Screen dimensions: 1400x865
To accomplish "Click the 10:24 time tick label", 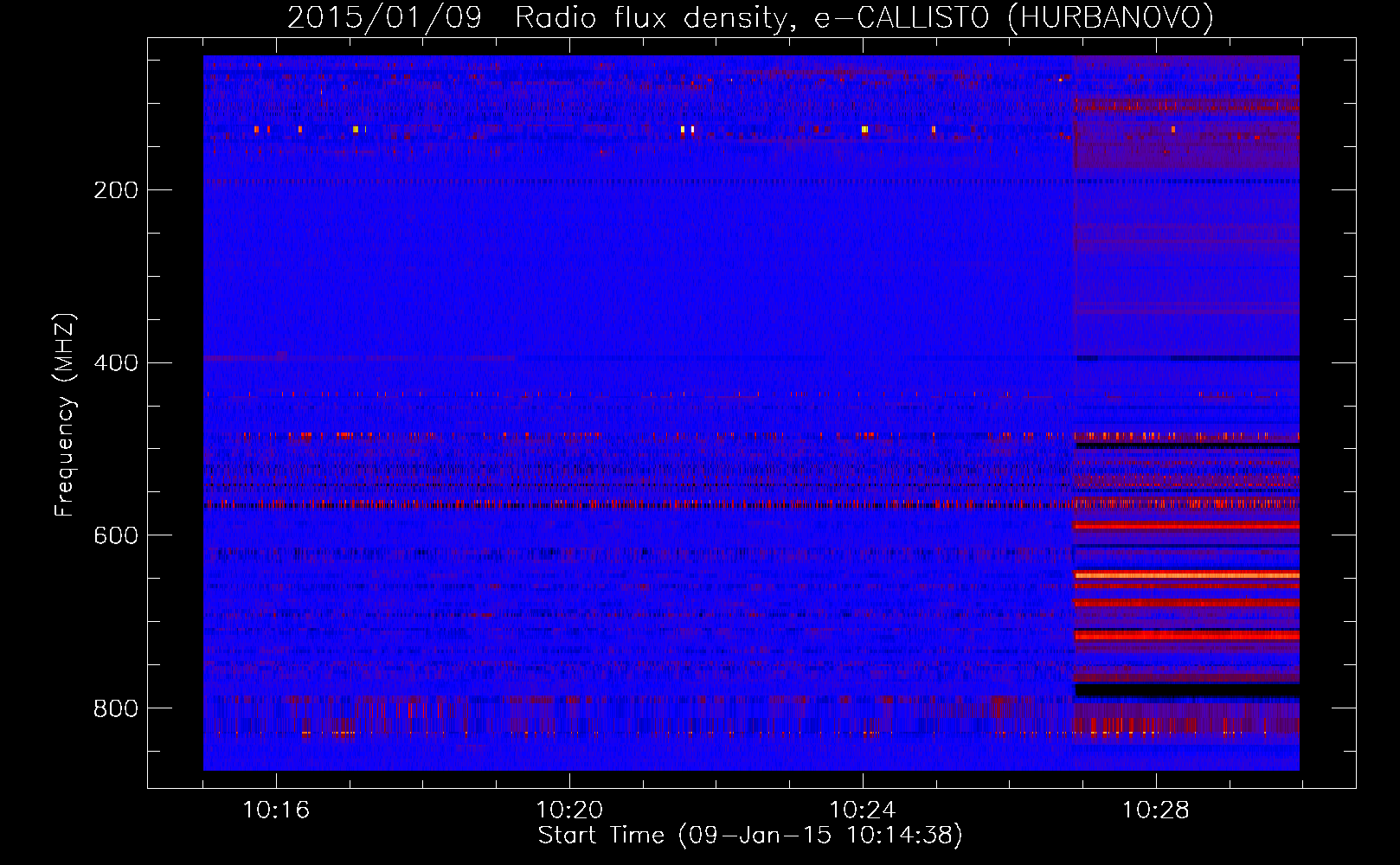I will click(x=863, y=811).
